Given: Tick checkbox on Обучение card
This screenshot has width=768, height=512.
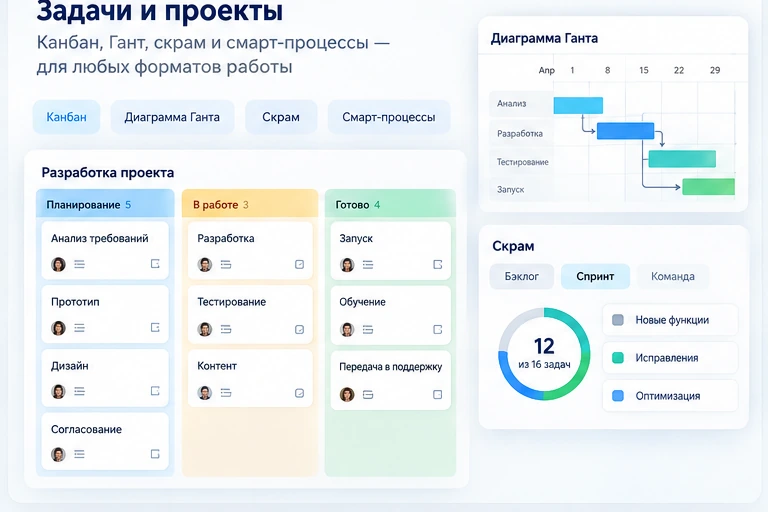Looking at the screenshot, I should (x=438, y=329).
